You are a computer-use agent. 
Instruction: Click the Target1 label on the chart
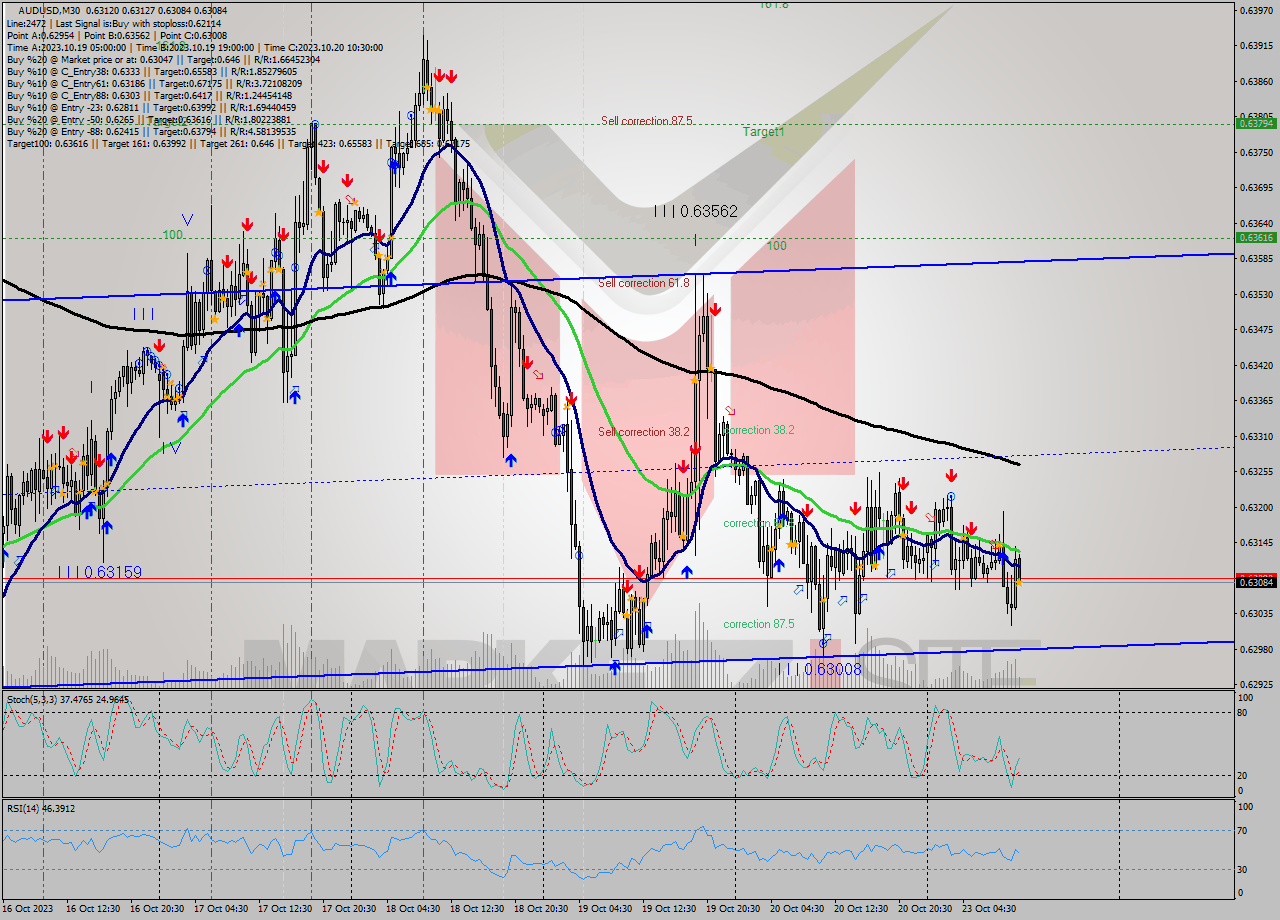click(763, 131)
